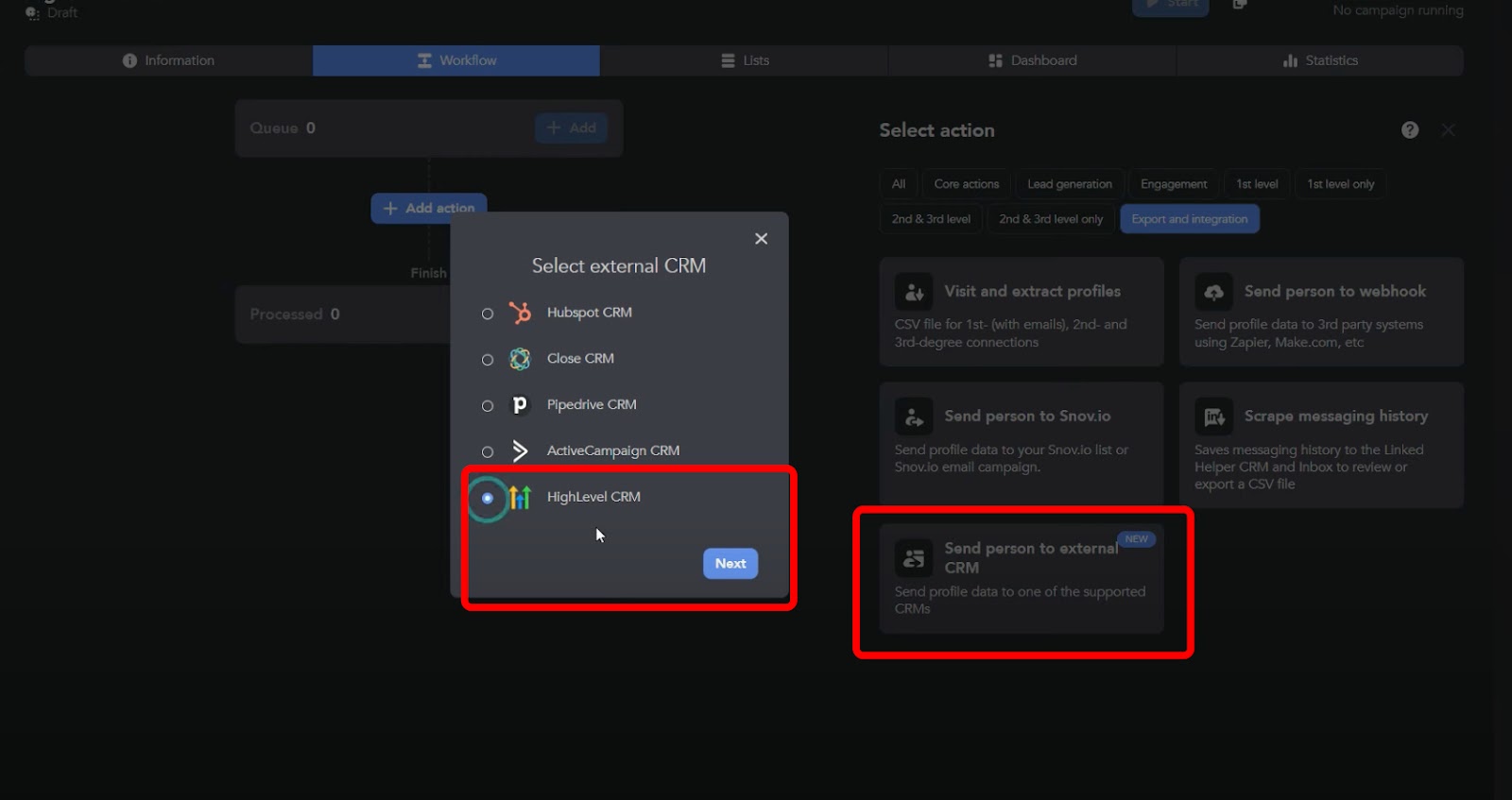
Task: Open the Information tab
Action: tap(168, 60)
